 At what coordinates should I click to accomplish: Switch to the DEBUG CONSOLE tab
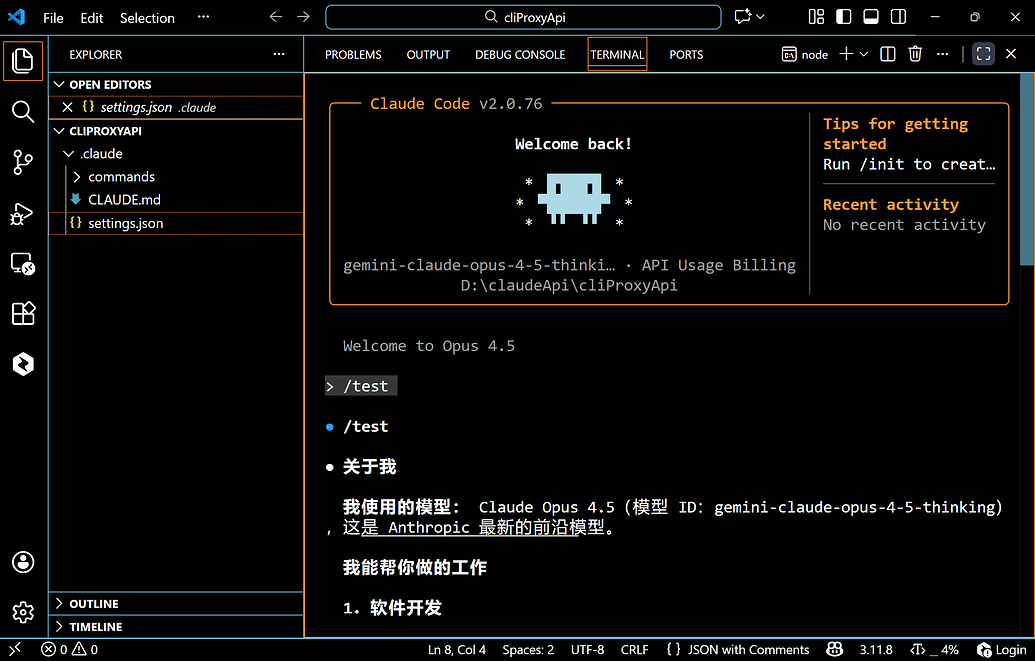tap(520, 55)
